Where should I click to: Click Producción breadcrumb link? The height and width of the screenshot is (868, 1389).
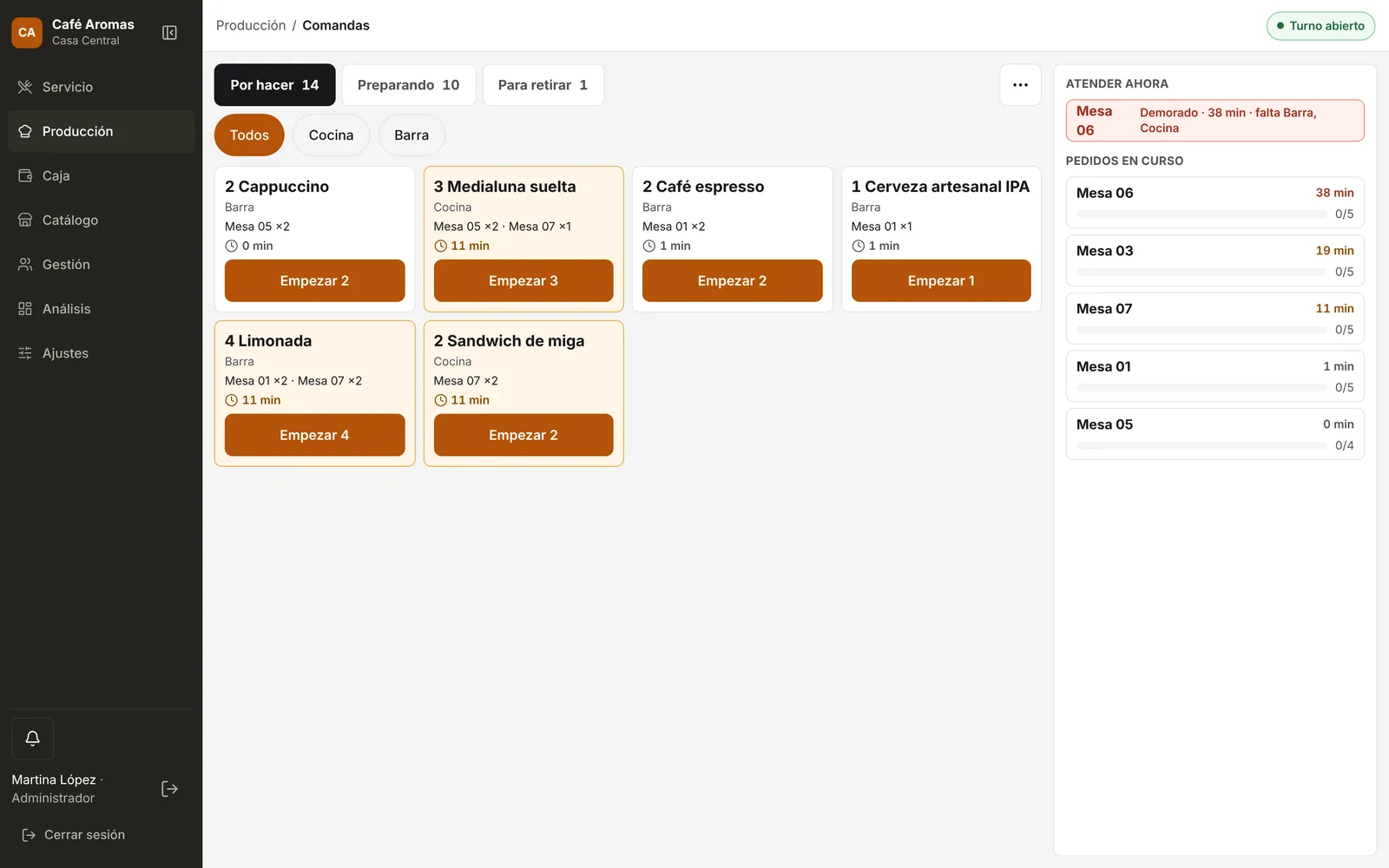click(x=251, y=25)
